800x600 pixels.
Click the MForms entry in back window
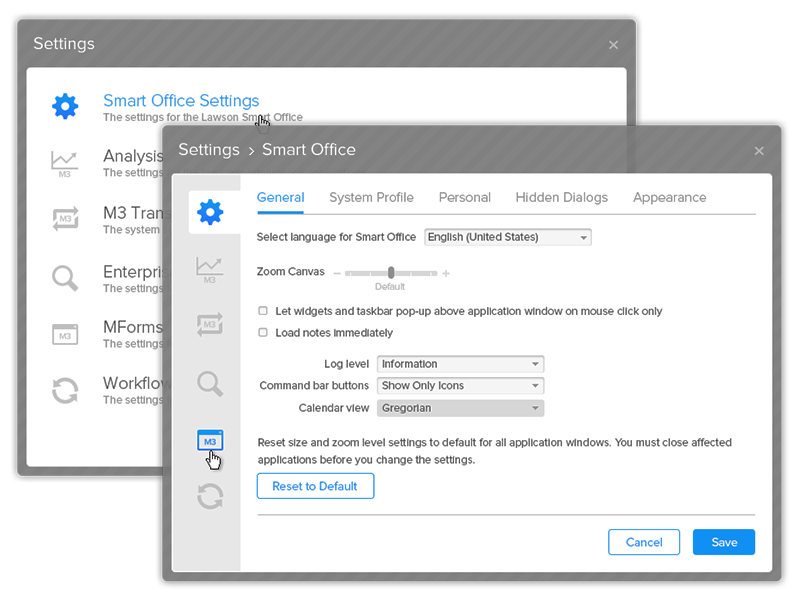pos(133,327)
